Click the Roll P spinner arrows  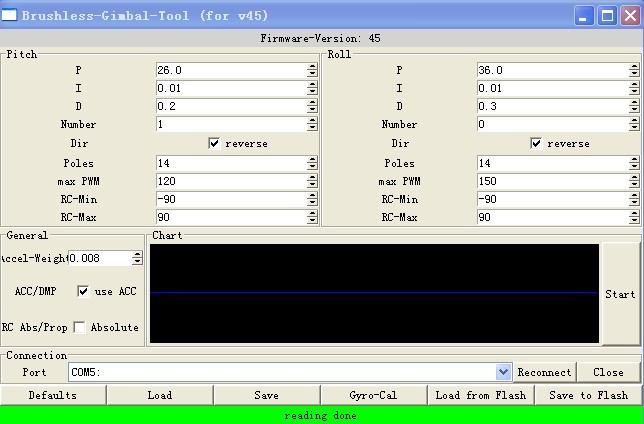[634, 70]
